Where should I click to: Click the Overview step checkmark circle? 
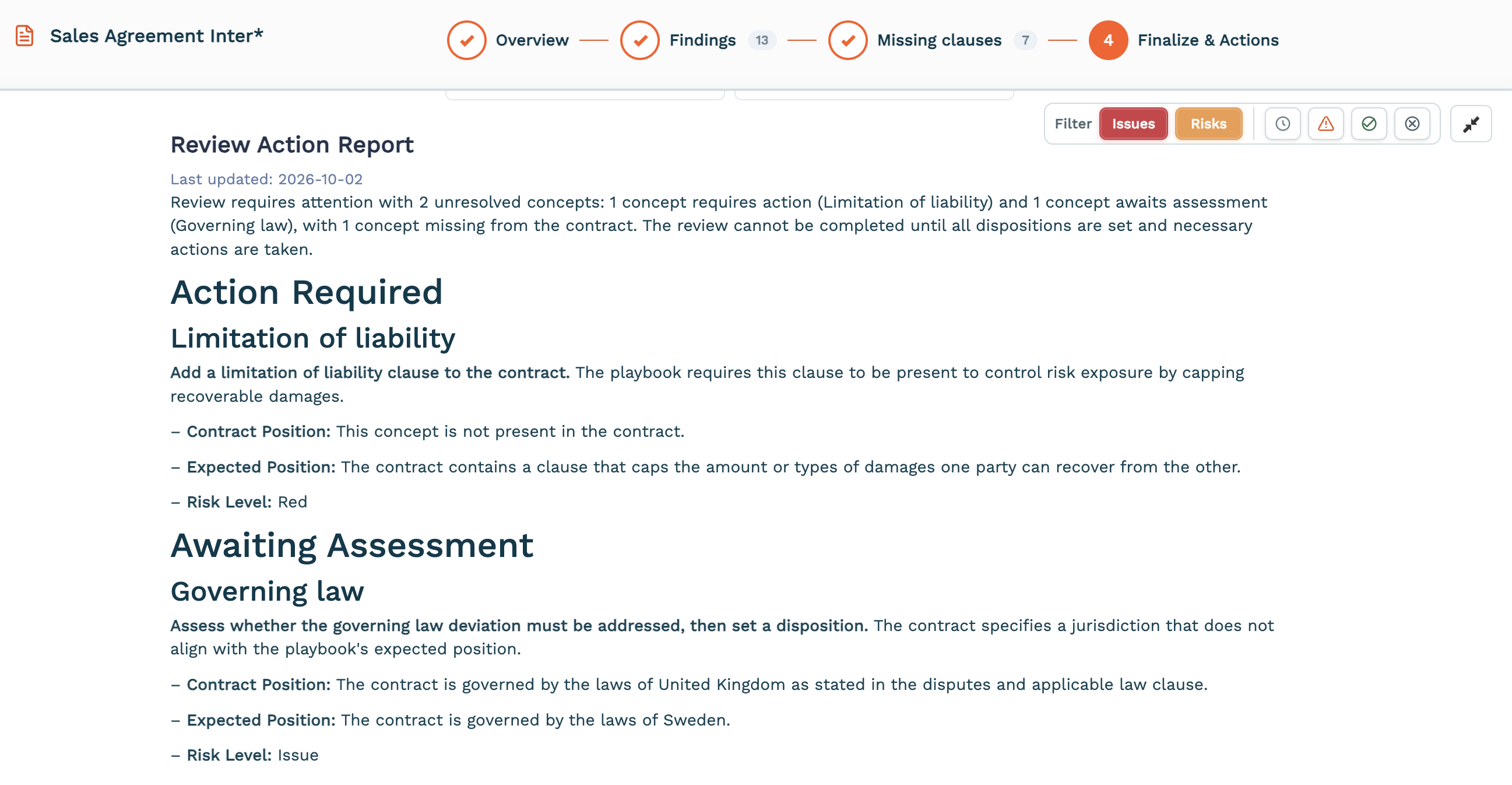(x=467, y=40)
